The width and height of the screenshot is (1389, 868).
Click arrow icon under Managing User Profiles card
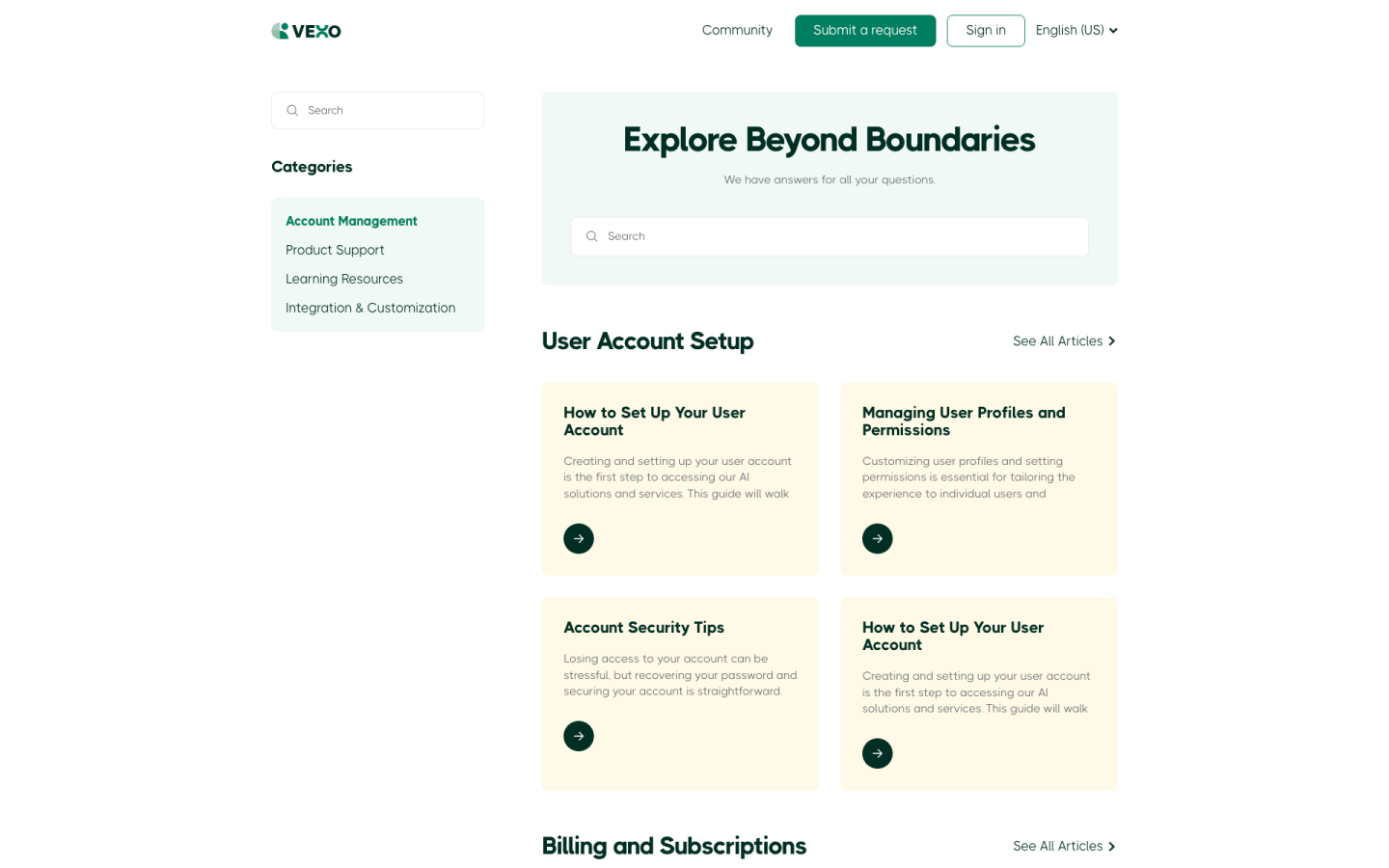tap(877, 538)
